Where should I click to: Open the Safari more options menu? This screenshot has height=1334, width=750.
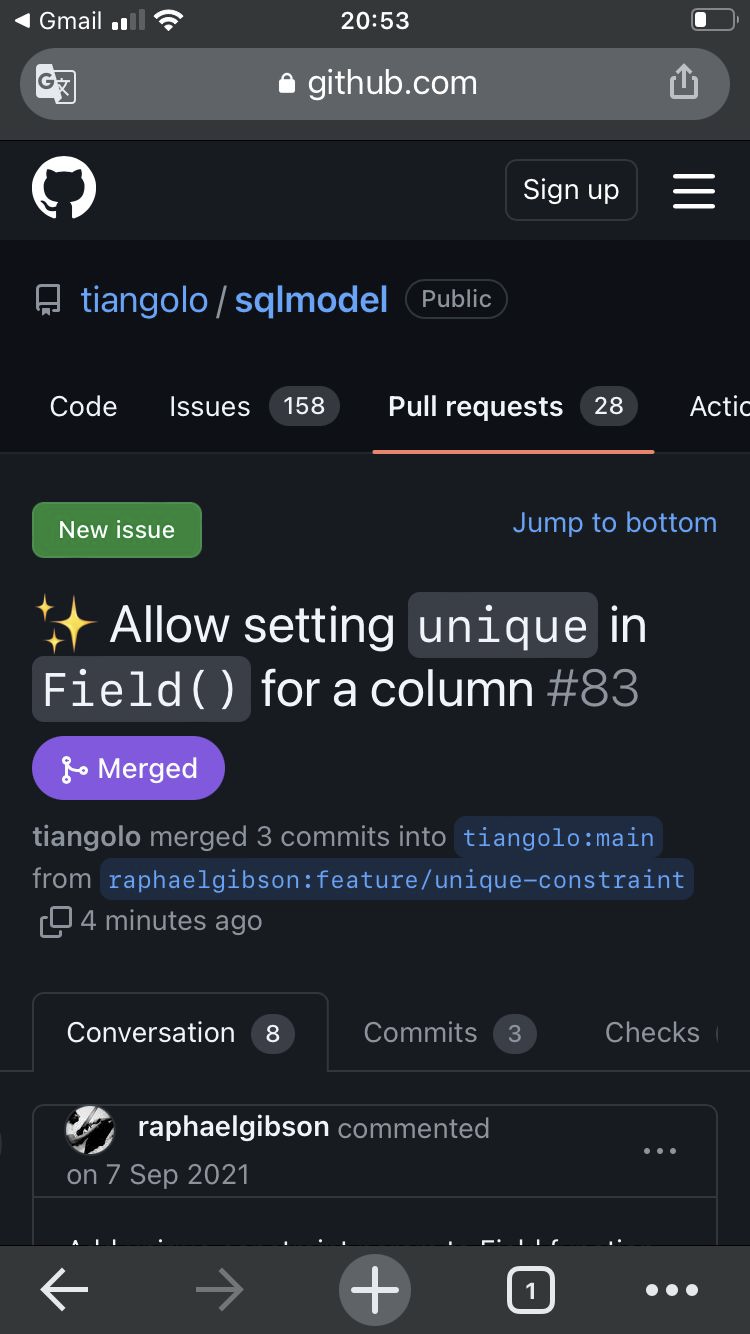coord(672,1290)
